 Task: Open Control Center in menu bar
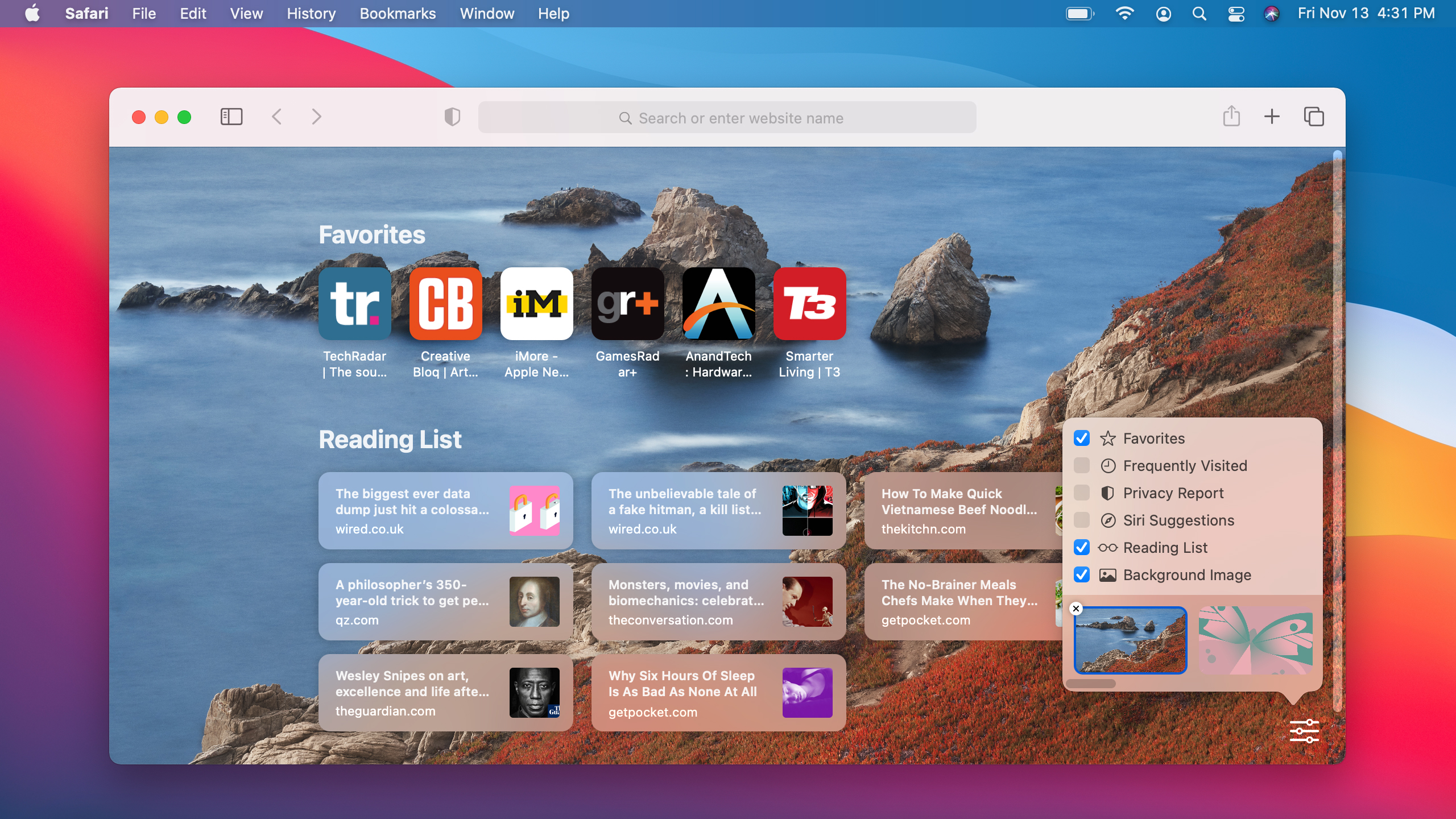tap(1236, 14)
